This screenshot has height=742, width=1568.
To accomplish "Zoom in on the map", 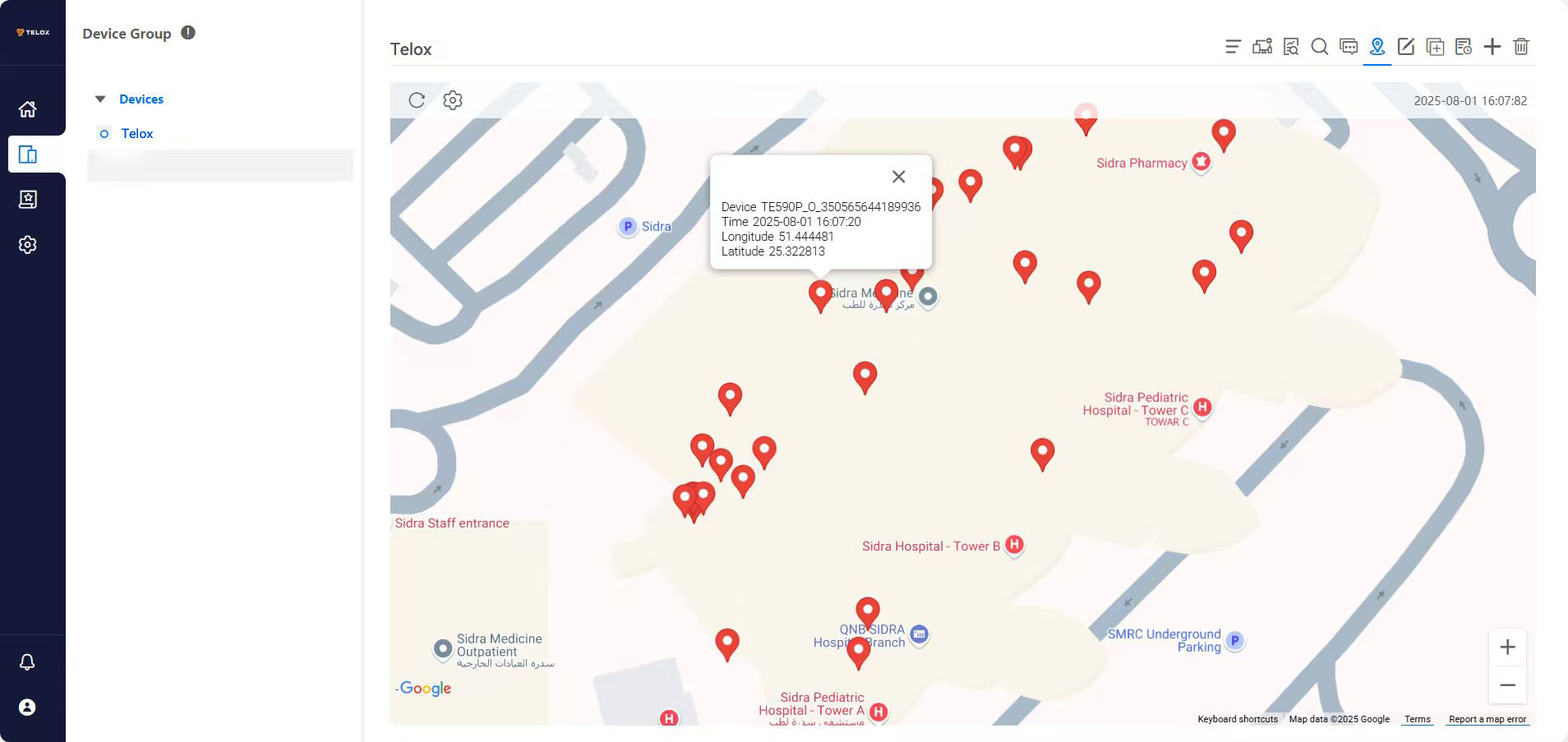I will coord(1507,648).
